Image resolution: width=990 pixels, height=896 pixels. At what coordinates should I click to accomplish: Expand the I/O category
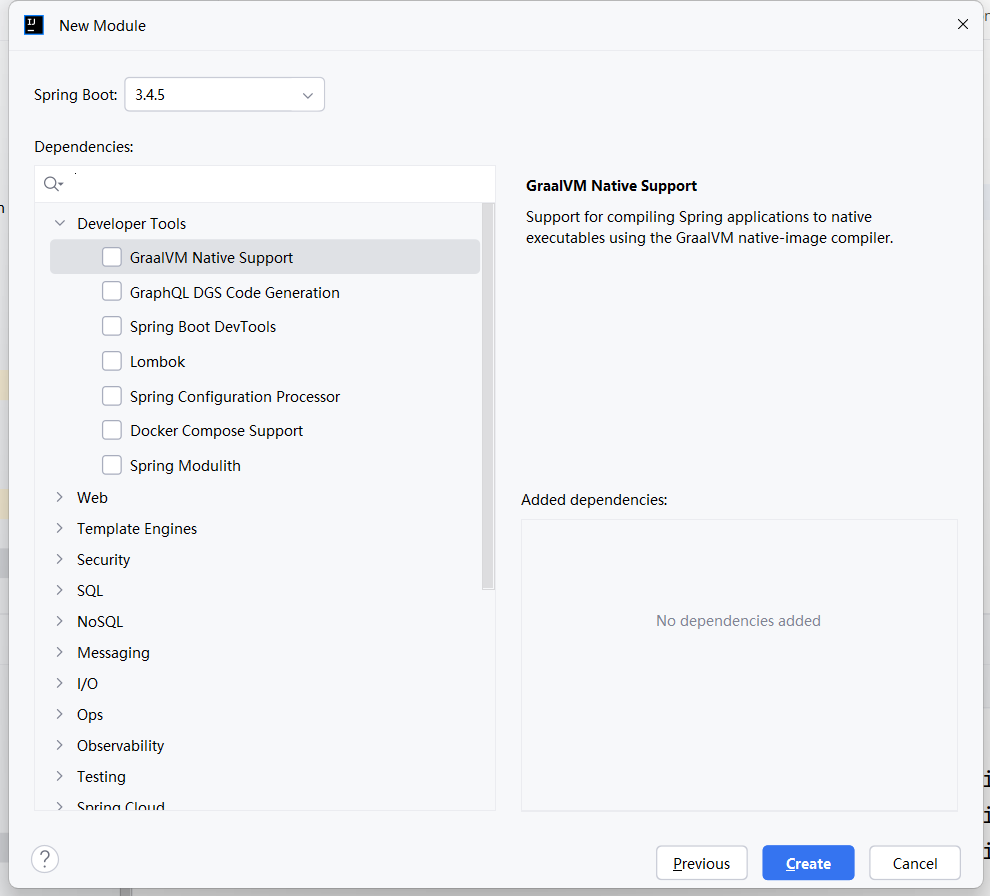(x=59, y=683)
